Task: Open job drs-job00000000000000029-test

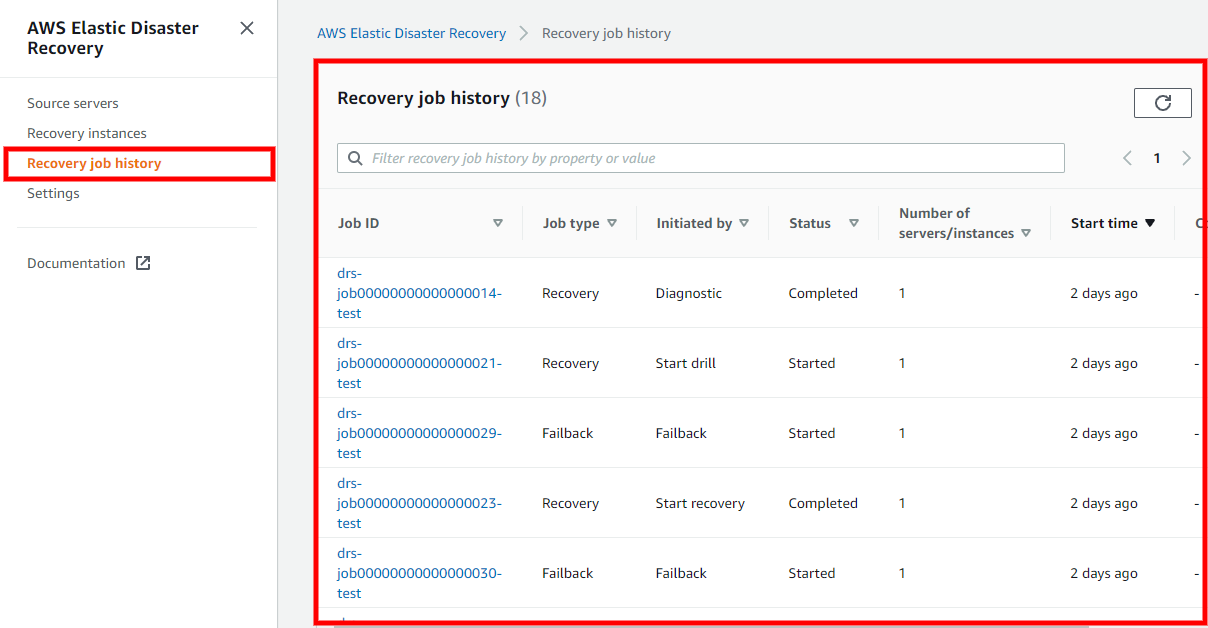Action: coord(419,433)
